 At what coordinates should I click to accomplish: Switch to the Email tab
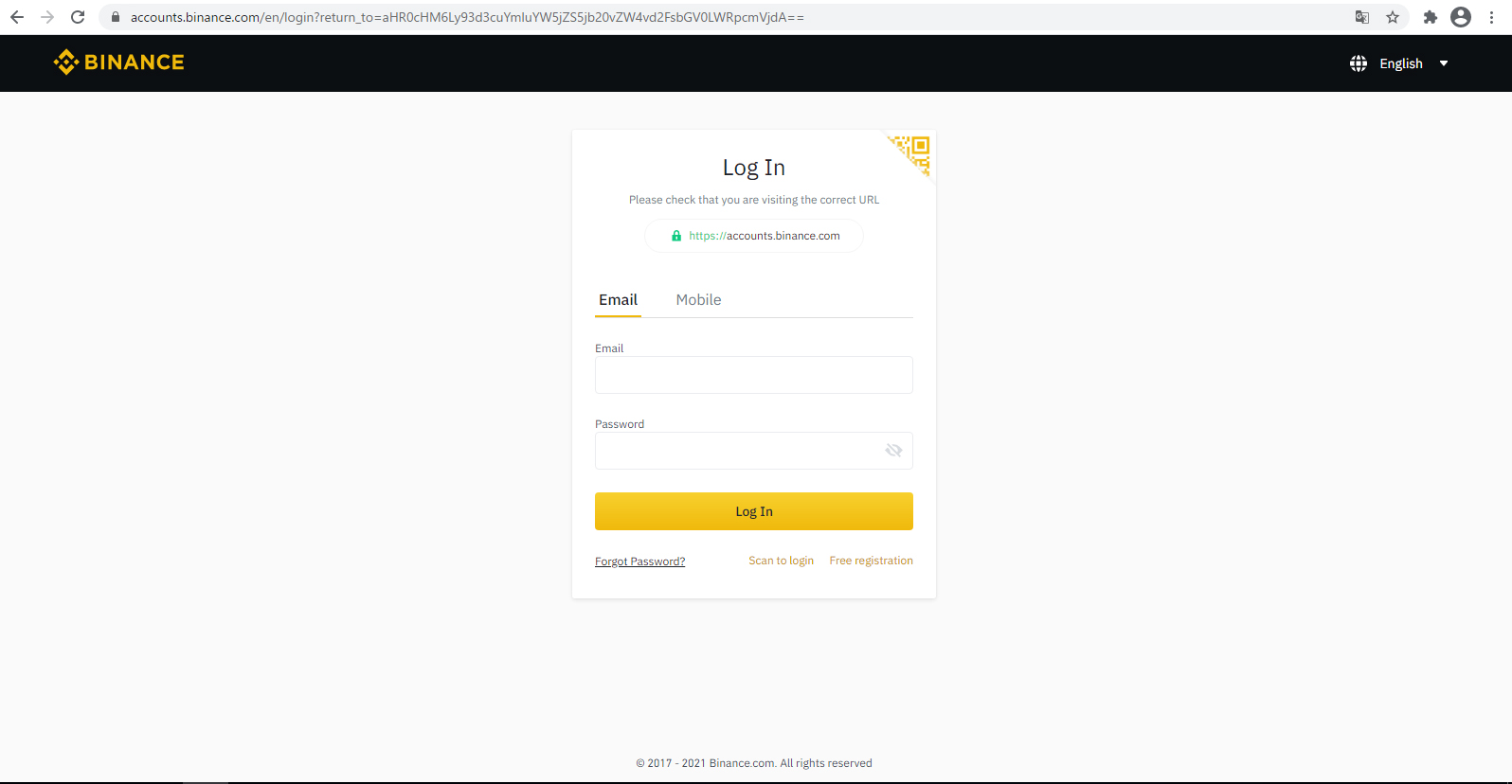[618, 300]
